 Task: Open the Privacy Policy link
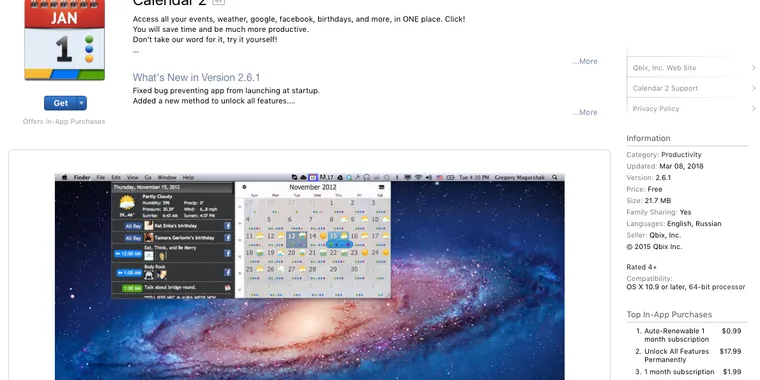click(x=655, y=109)
